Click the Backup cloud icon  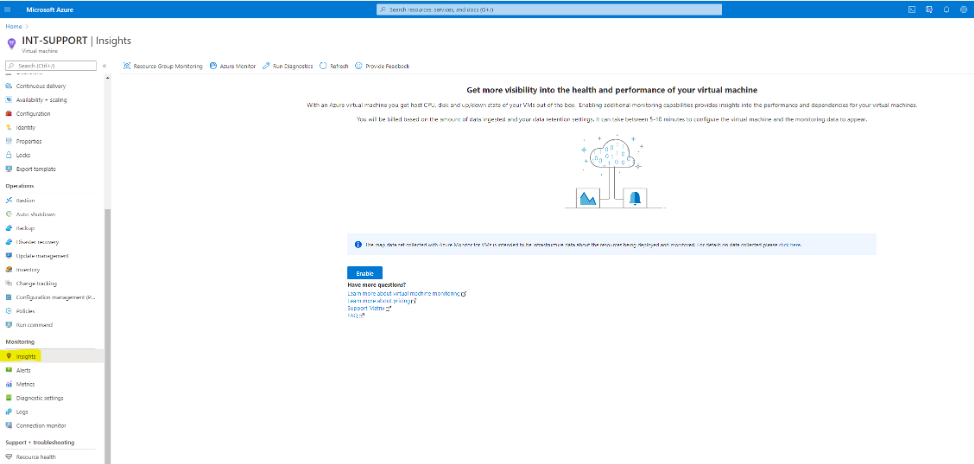coord(9,228)
